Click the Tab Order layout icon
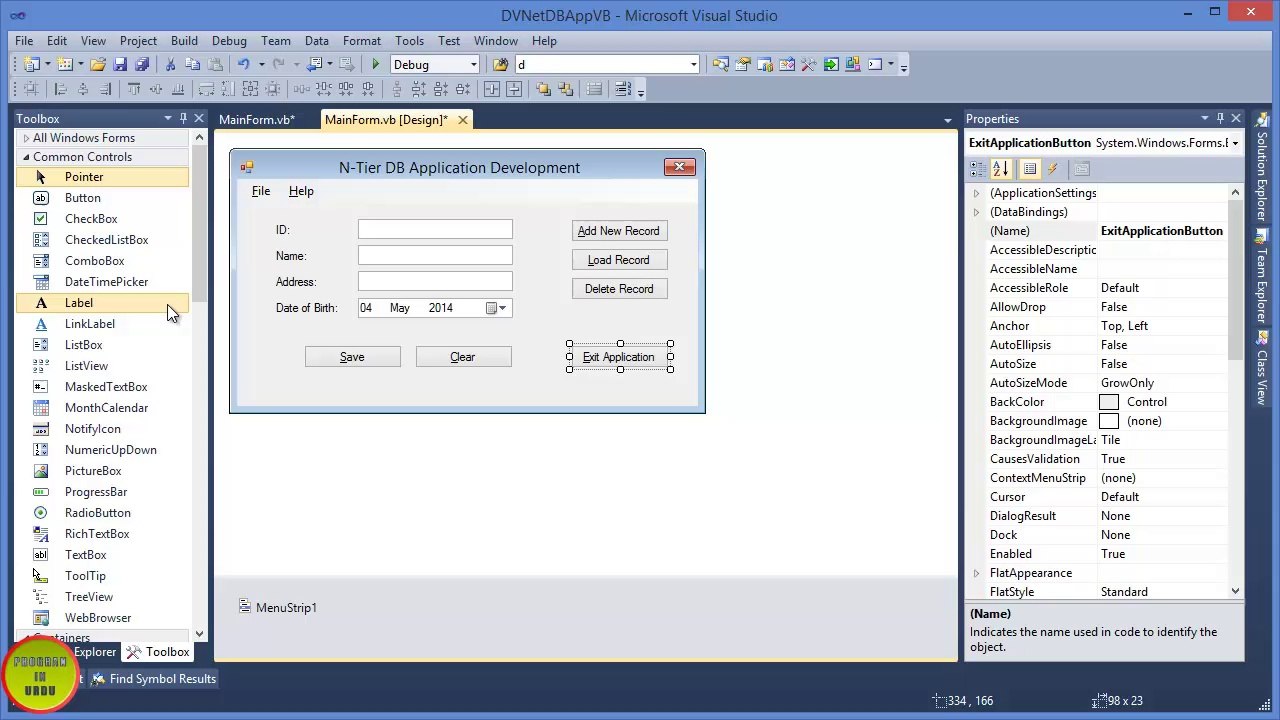This screenshot has width=1280, height=720. click(623, 90)
